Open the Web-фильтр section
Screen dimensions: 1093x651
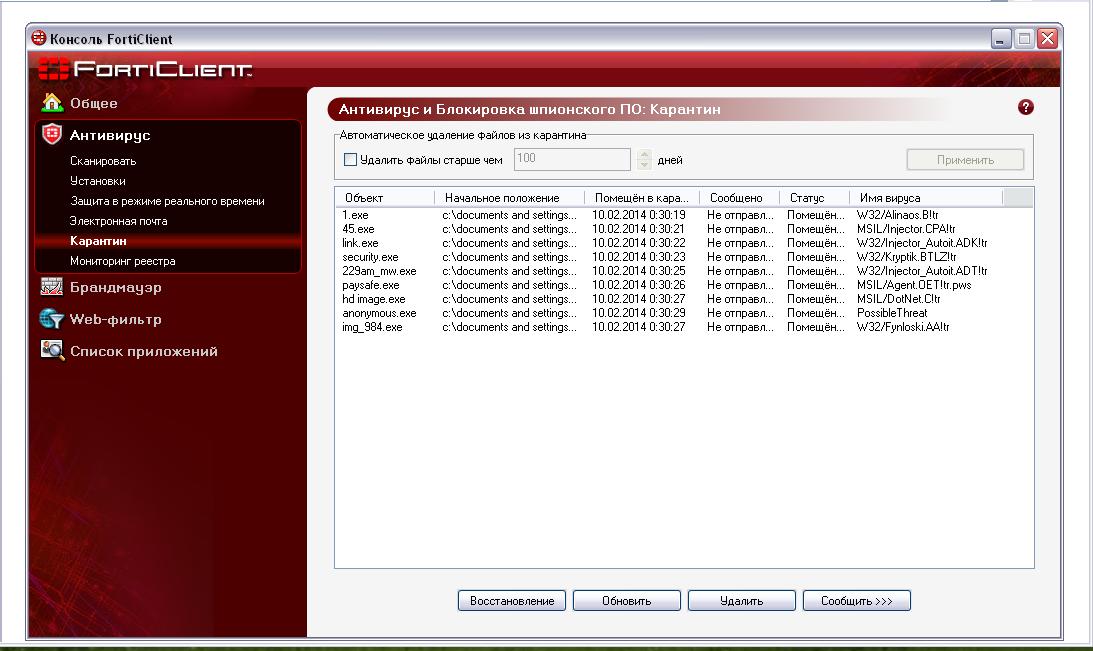coord(116,319)
